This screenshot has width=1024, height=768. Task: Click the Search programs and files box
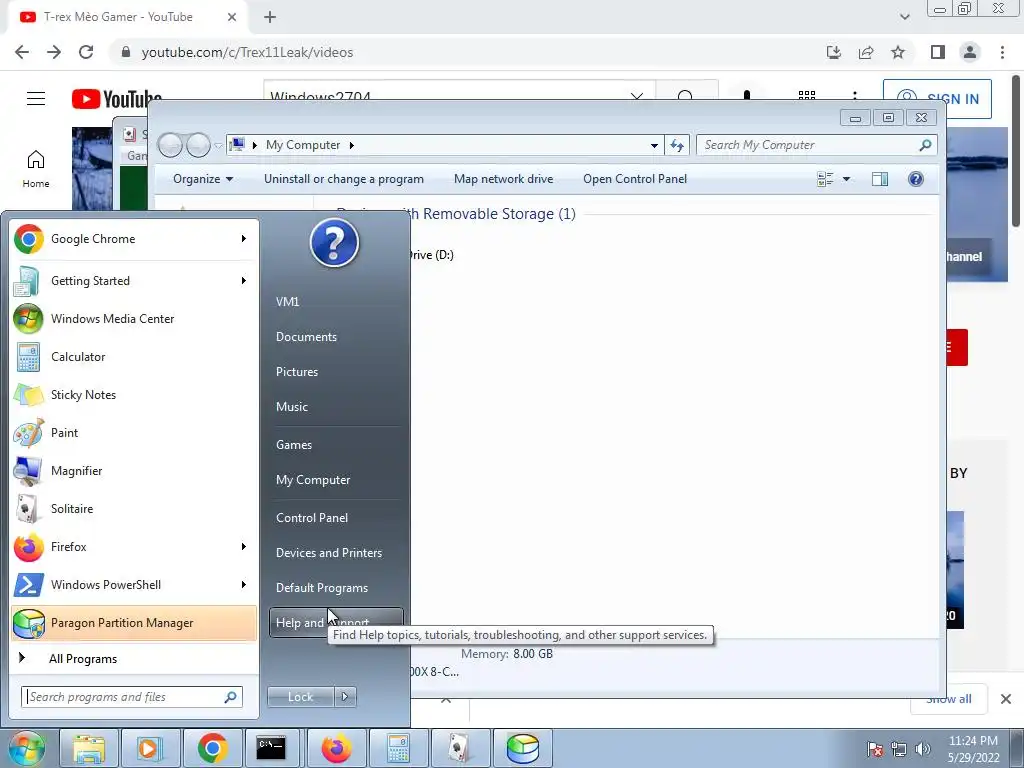pyautogui.click(x=132, y=697)
